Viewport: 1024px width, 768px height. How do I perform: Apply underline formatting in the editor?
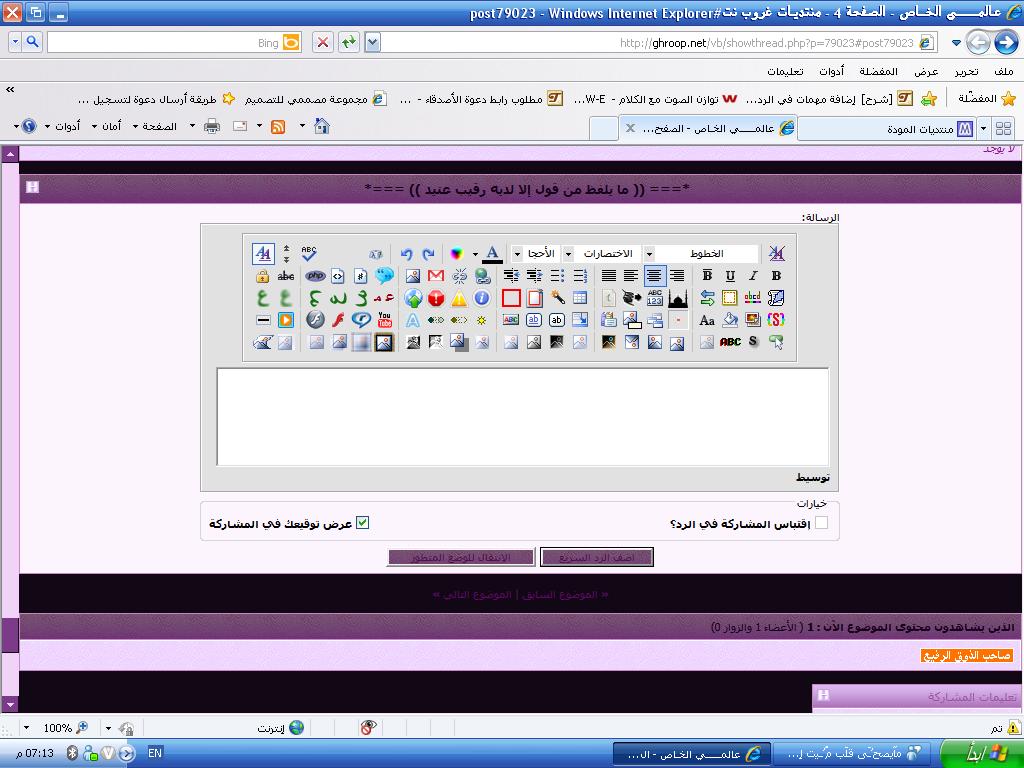pos(730,276)
